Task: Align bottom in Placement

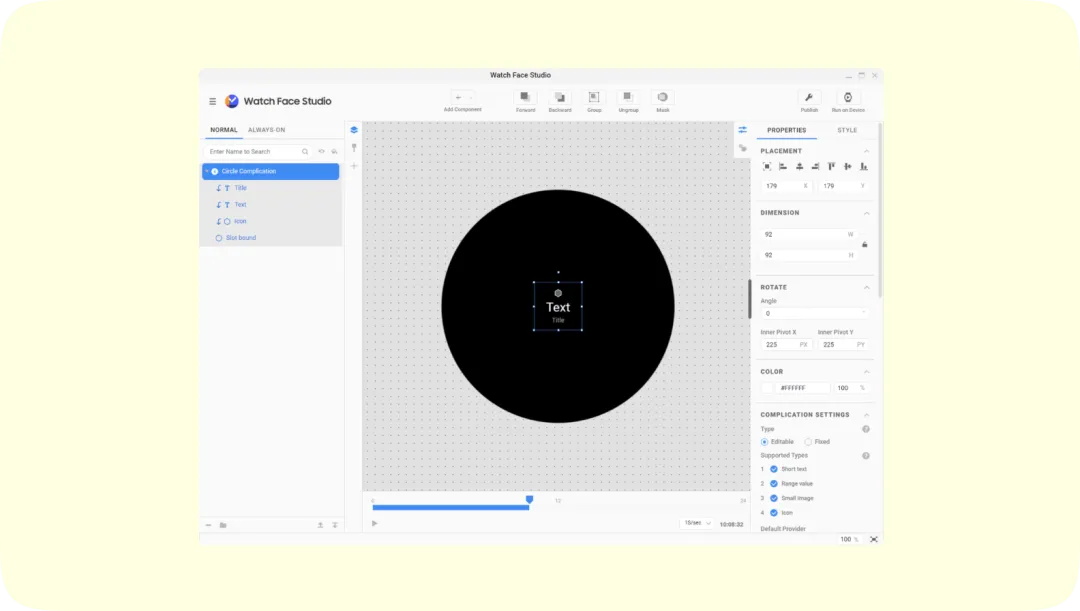Action: point(864,167)
